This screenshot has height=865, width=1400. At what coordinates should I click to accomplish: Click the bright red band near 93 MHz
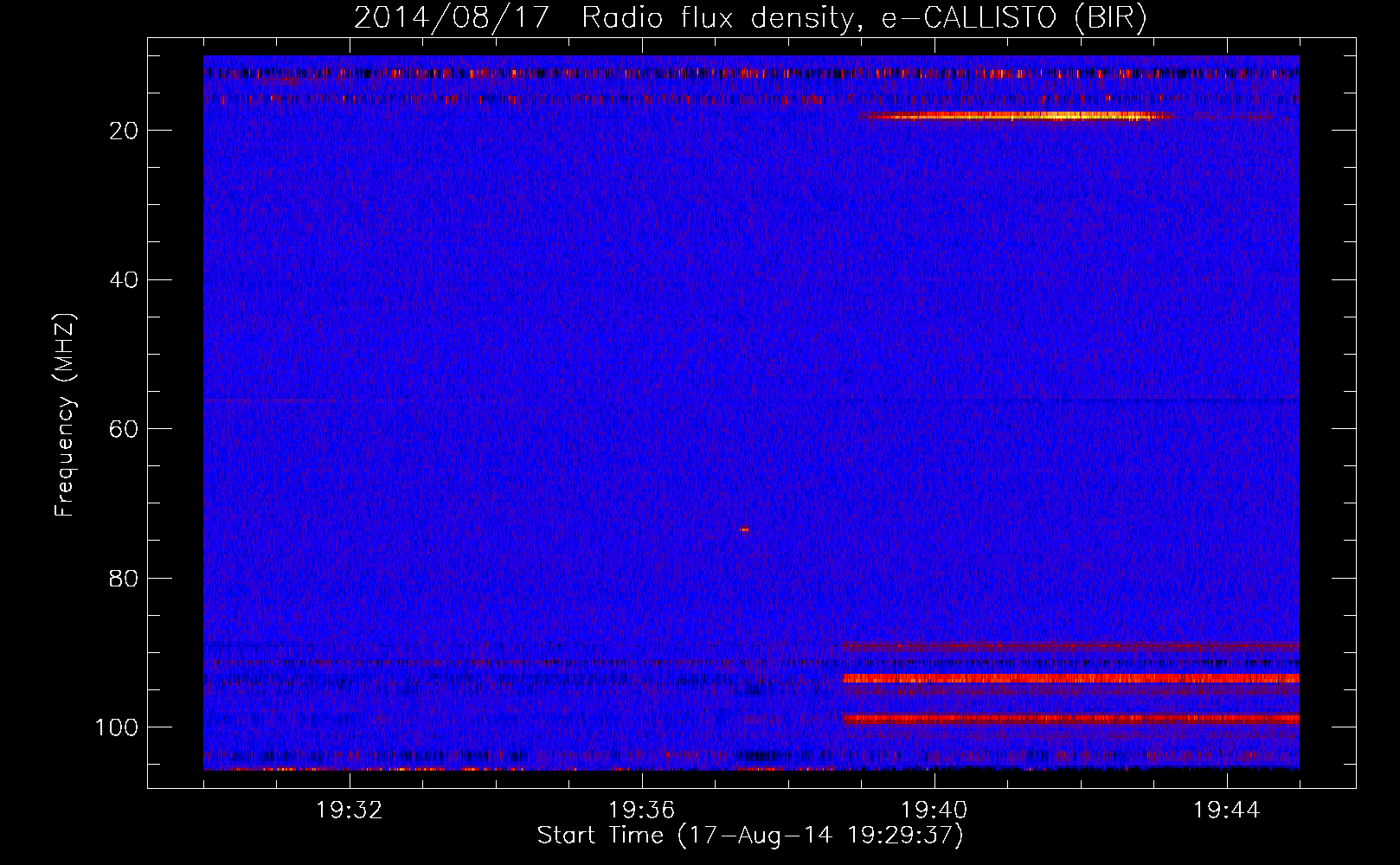pos(1070,679)
